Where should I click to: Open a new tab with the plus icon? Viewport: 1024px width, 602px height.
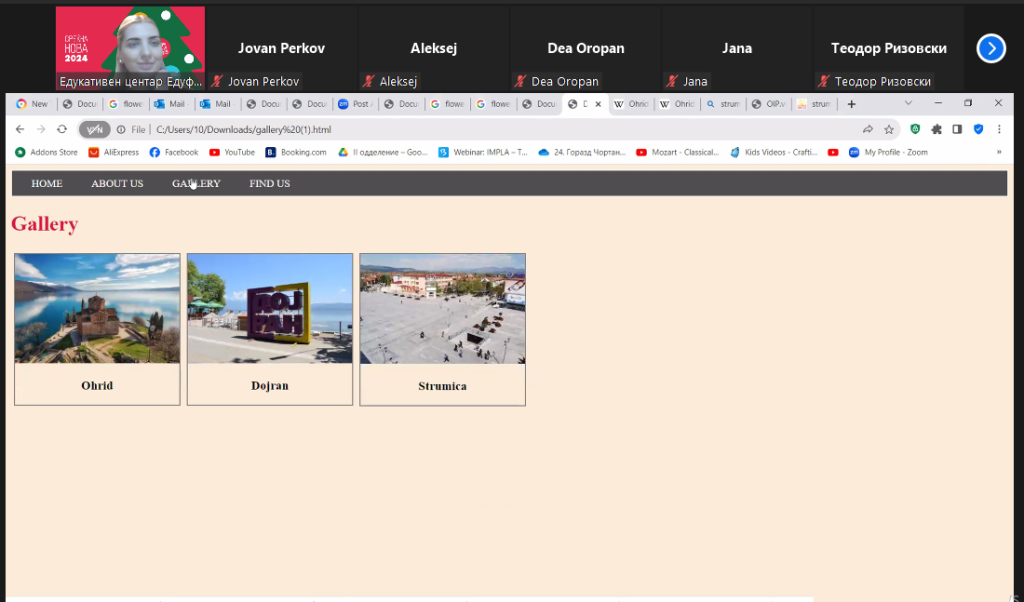(x=851, y=104)
